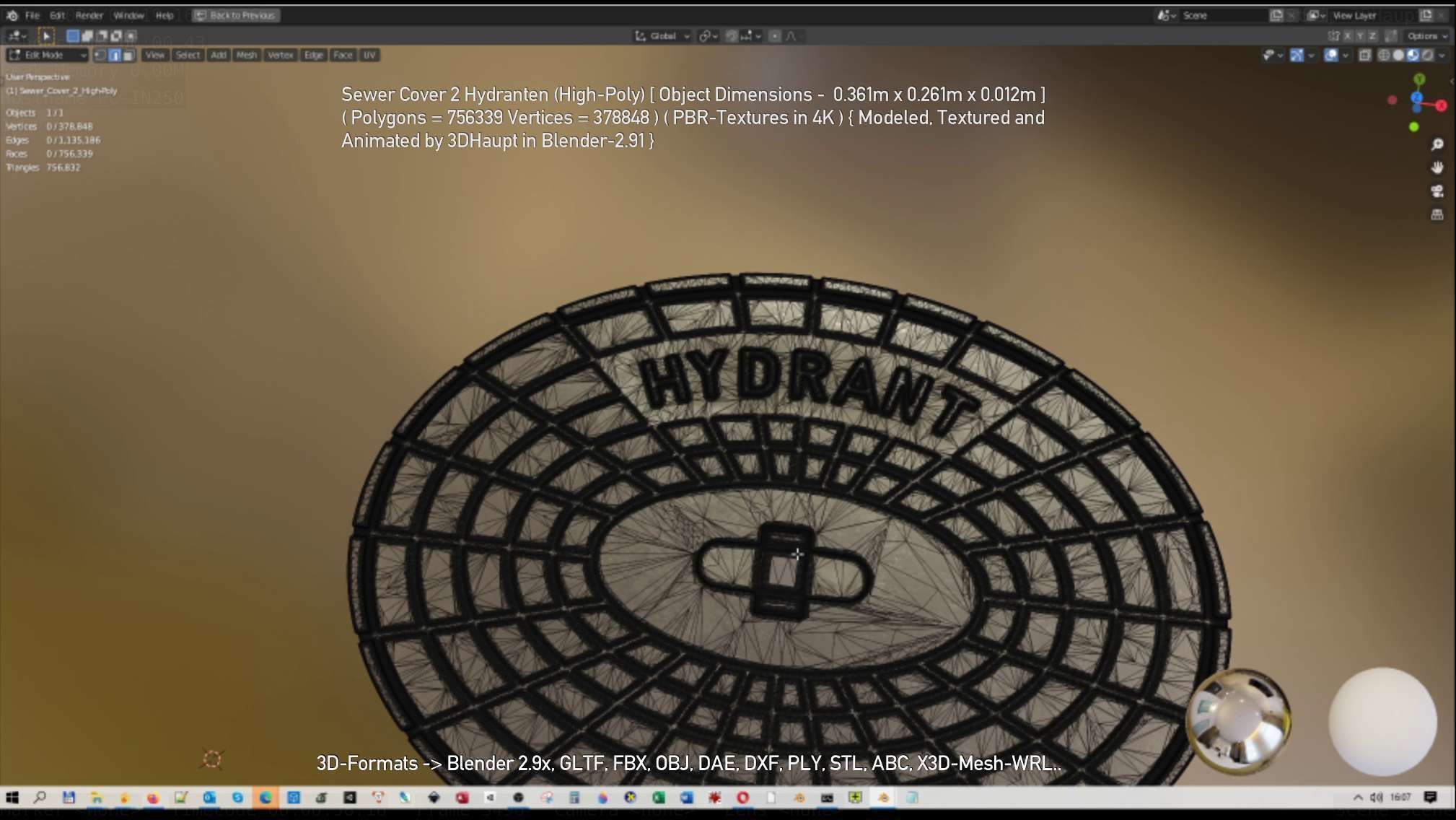Image resolution: width=1456 pixels, height=820 pixels.
Task: Open the Window menu
Action: (x=129, y=15)
